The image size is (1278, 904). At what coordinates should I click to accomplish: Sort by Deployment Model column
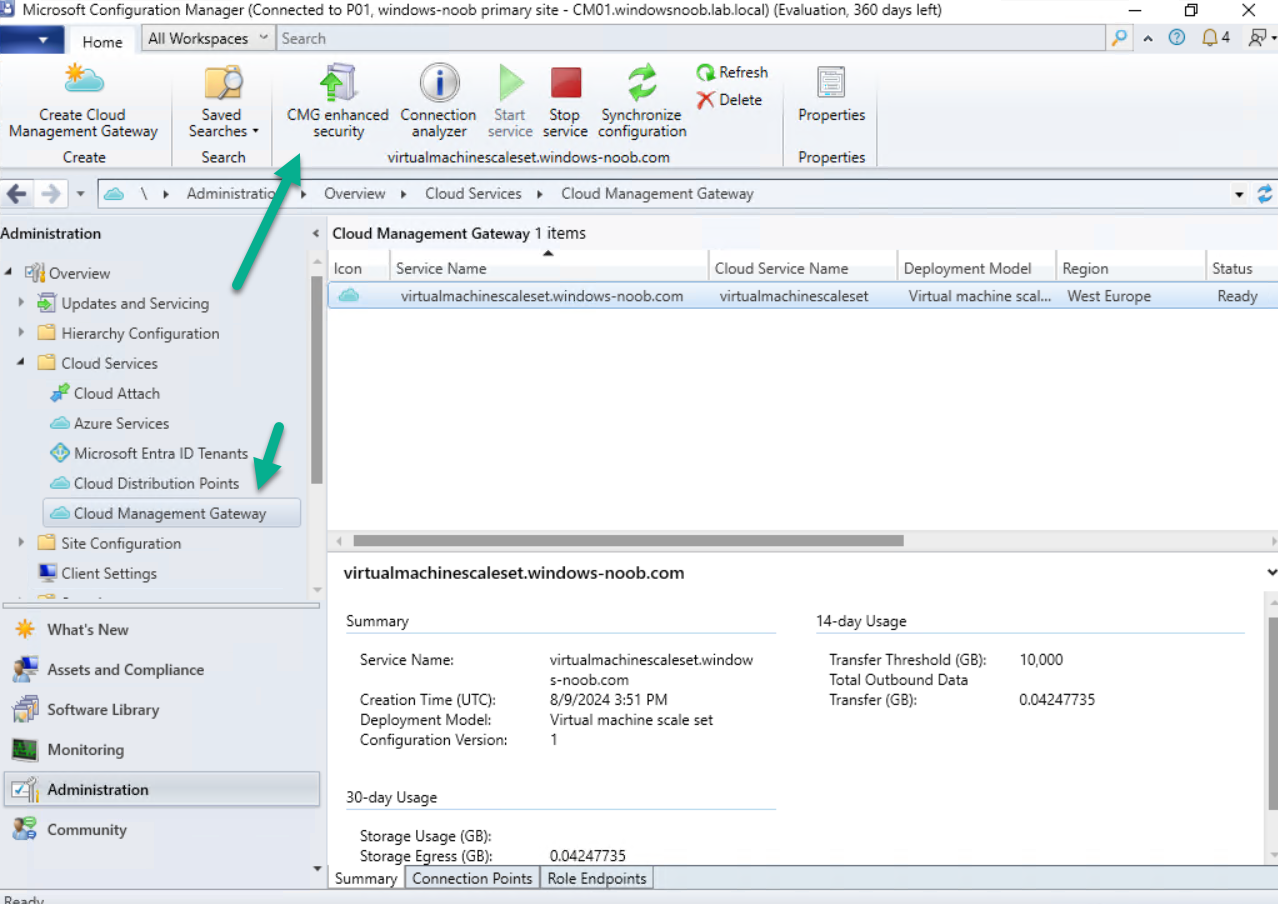click(x=976, y=268)
